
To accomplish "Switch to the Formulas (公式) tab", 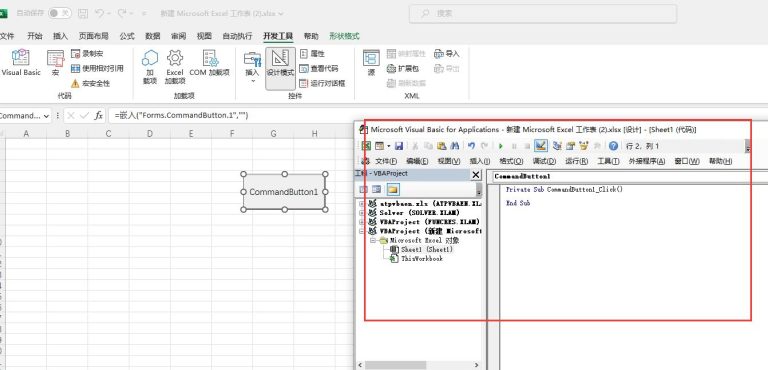I will [x=127, y=36].
